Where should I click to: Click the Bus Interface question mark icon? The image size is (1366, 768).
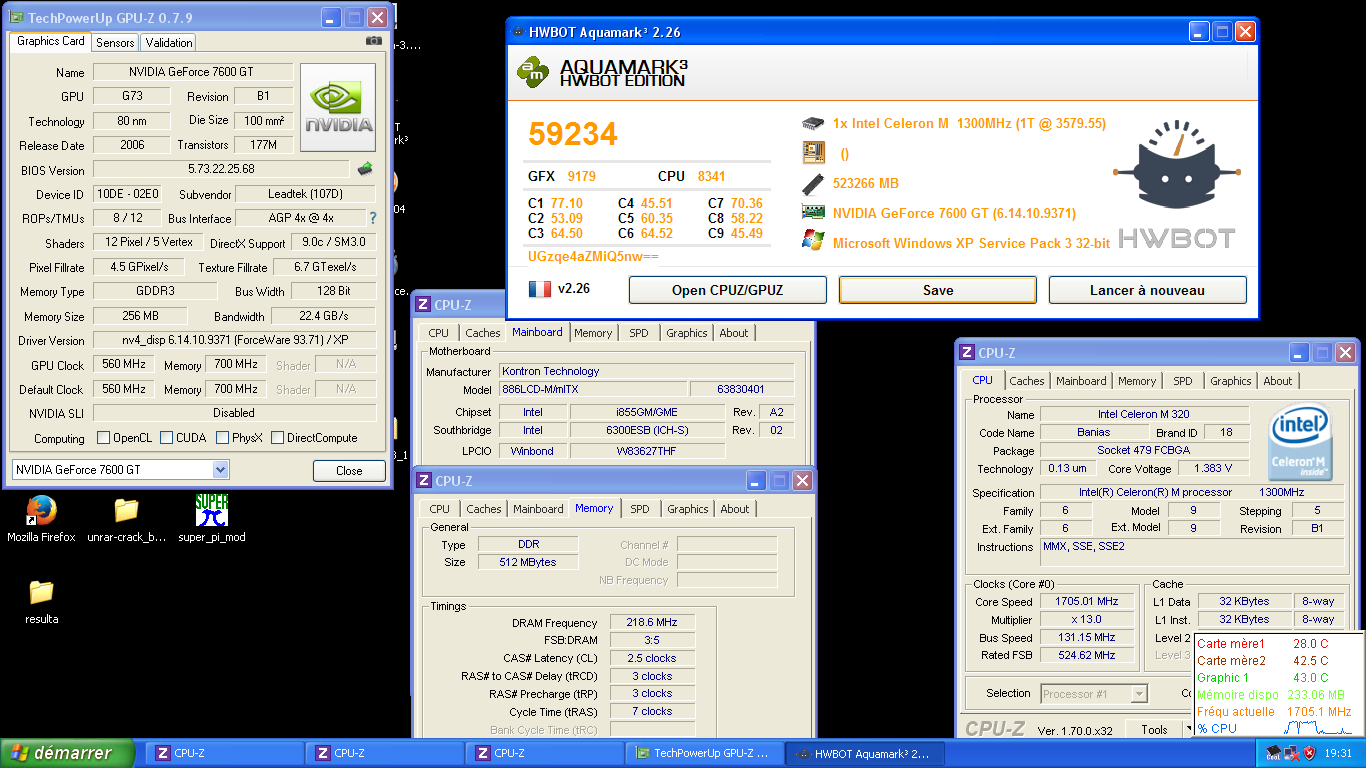tap(373, 218)
